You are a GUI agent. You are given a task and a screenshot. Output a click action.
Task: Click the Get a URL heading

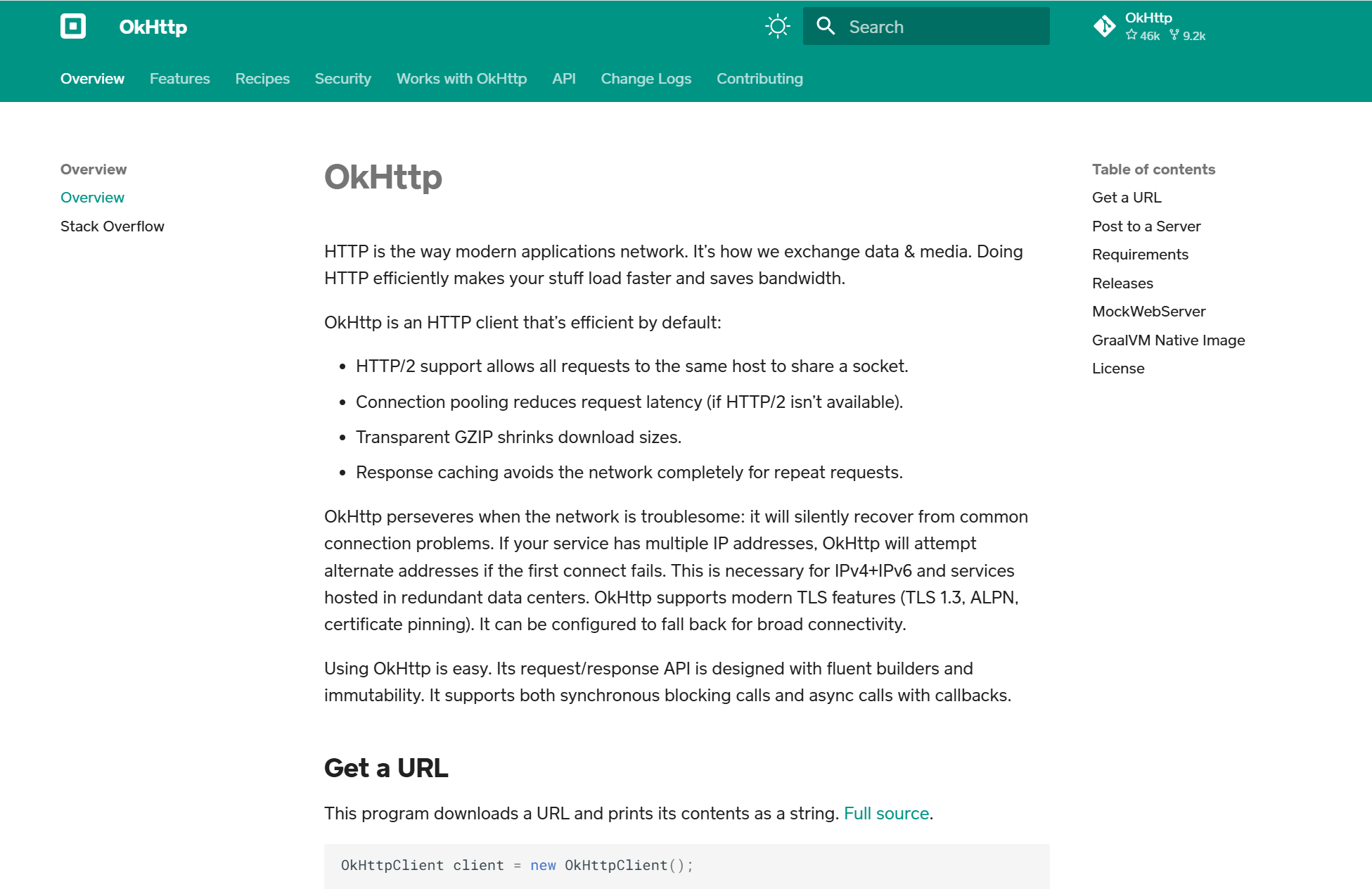[386, 768]
